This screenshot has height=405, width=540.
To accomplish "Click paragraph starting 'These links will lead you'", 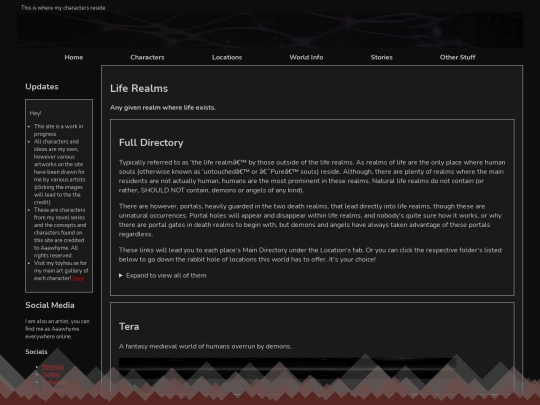I will tap(310, 255).
